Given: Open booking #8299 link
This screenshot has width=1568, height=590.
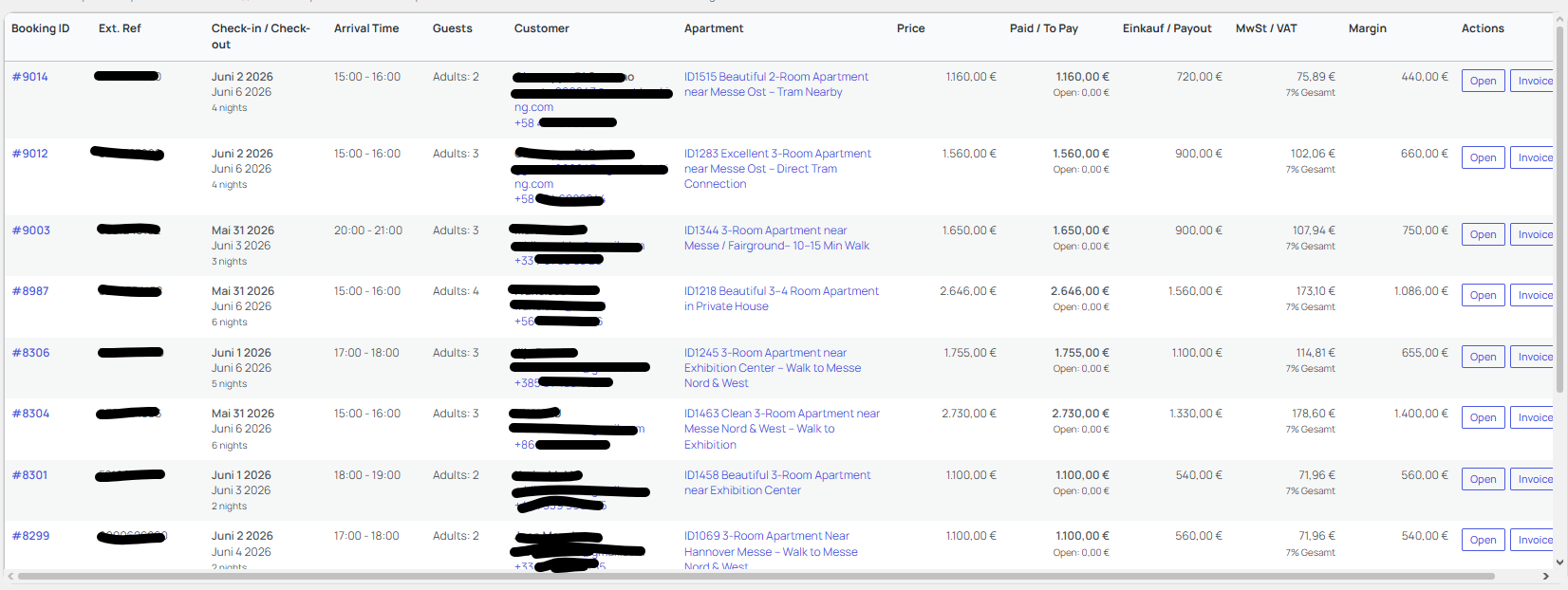Looking at the screenshot, I should [x=30, y=536].
